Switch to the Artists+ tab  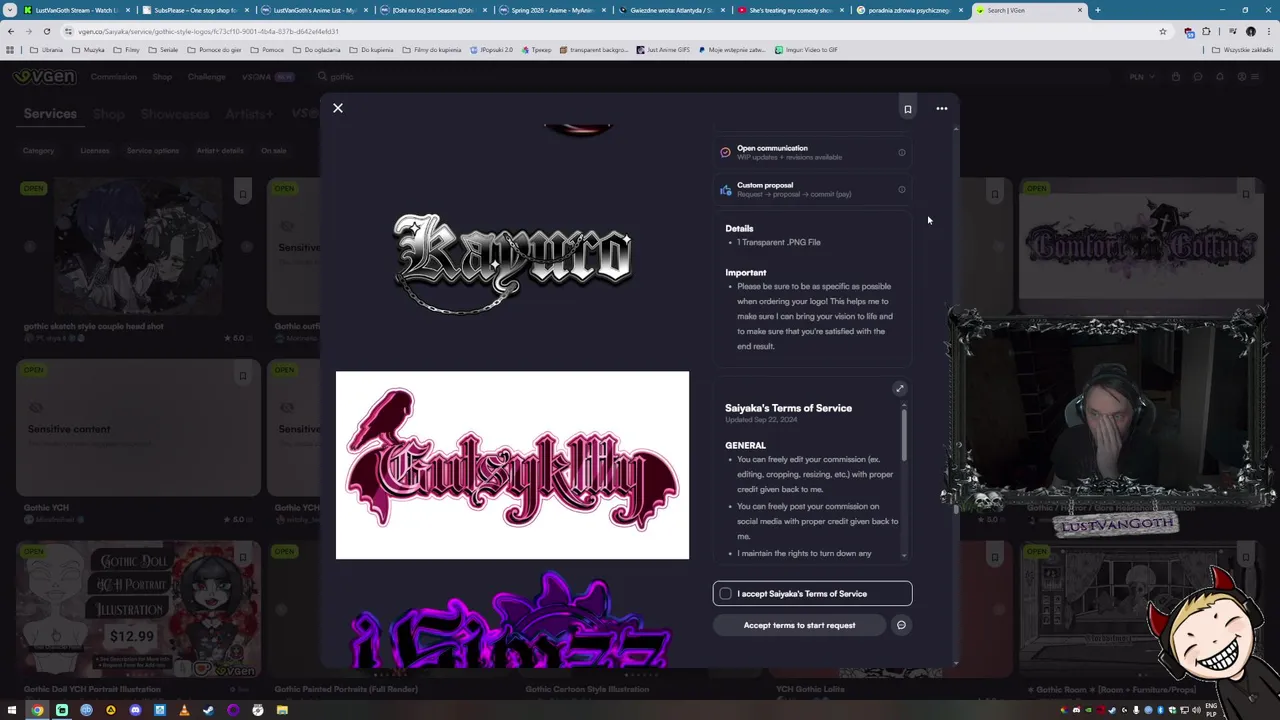point(249,114)
